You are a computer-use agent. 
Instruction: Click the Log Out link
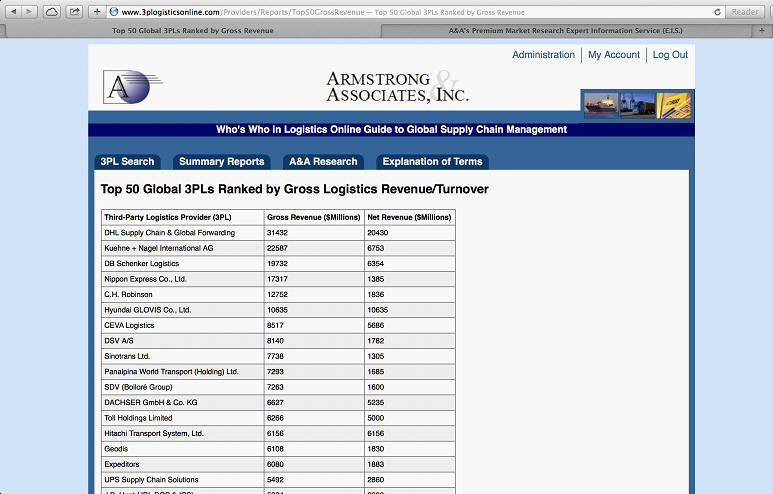(x=670, y=55)
